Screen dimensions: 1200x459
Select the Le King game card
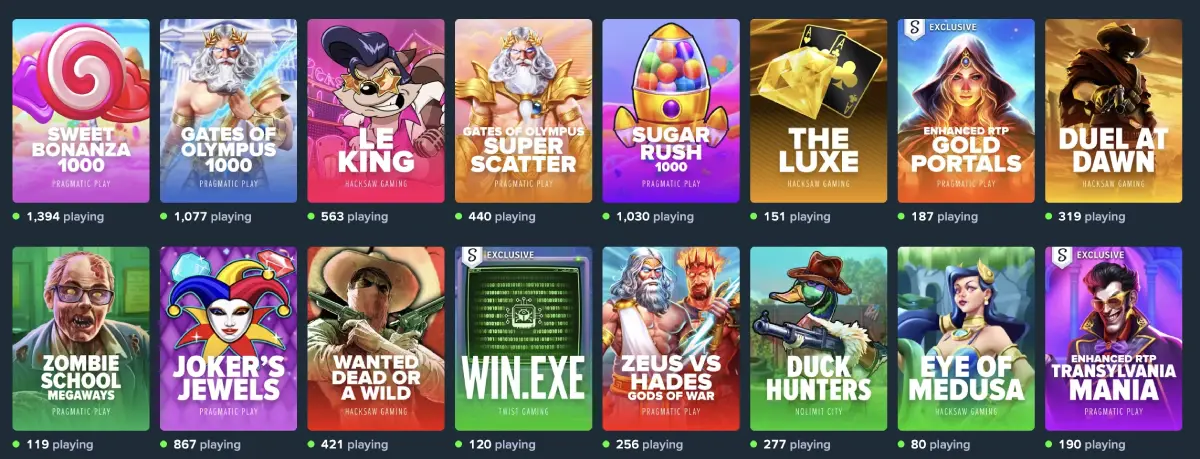click(376, 111)
